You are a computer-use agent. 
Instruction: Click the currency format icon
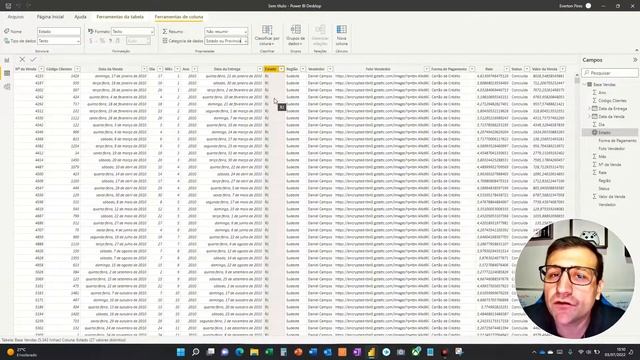click(x=91, y=41)
